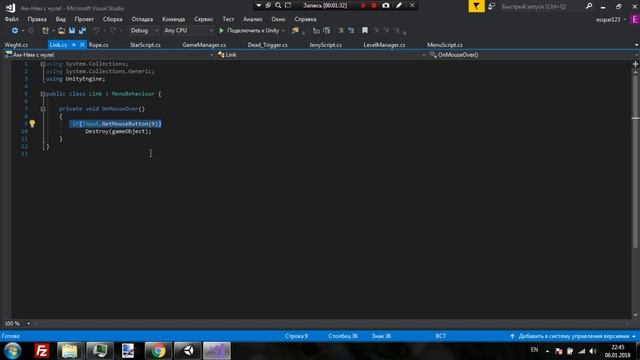Image resolution: width=640 pixels, height=360 pixels.
Task: Collapse the OnMouseOver method block
Action: pyautogui.click(x=42, y=109)
